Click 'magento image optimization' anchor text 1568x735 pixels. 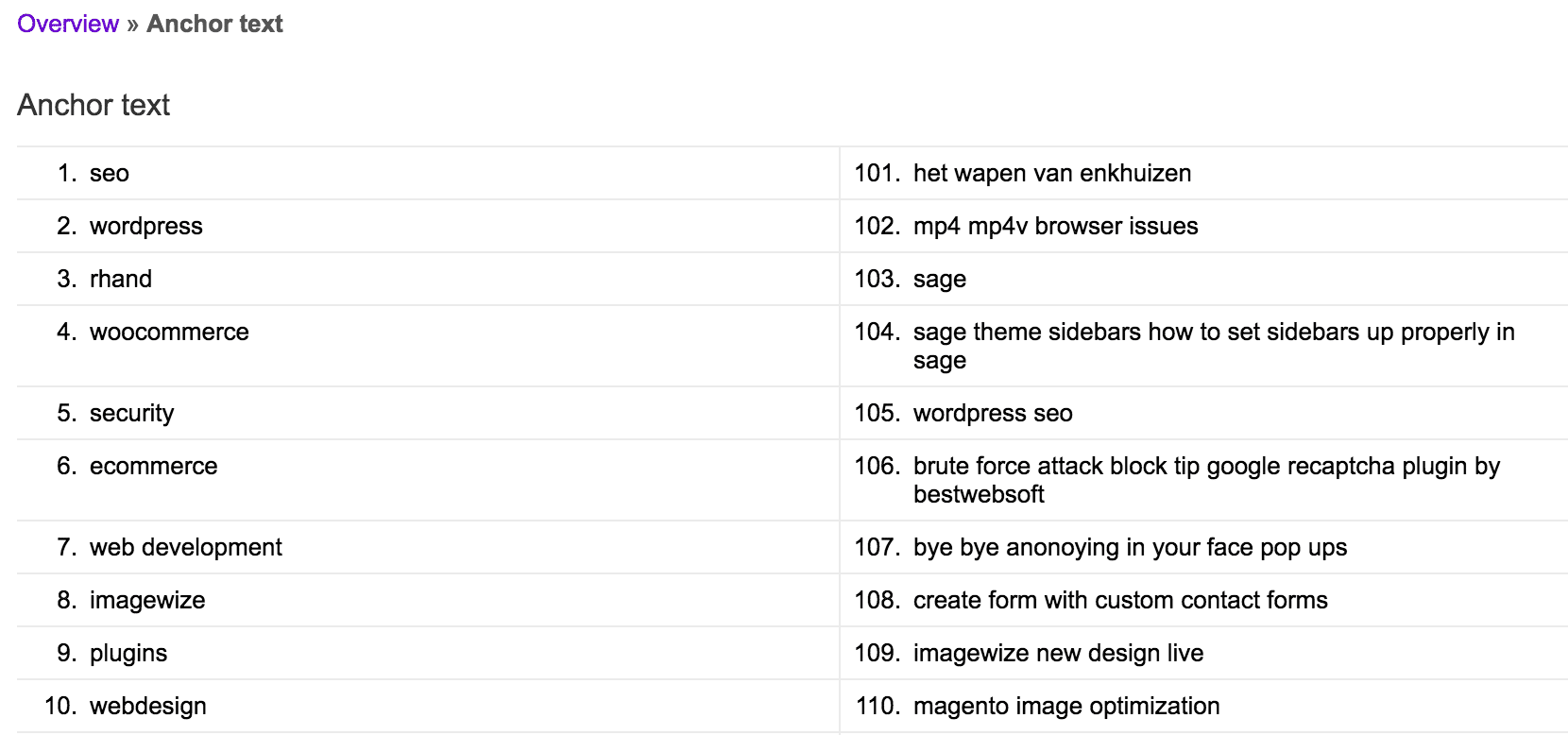pyautogui.click(x=1066, y=706)
